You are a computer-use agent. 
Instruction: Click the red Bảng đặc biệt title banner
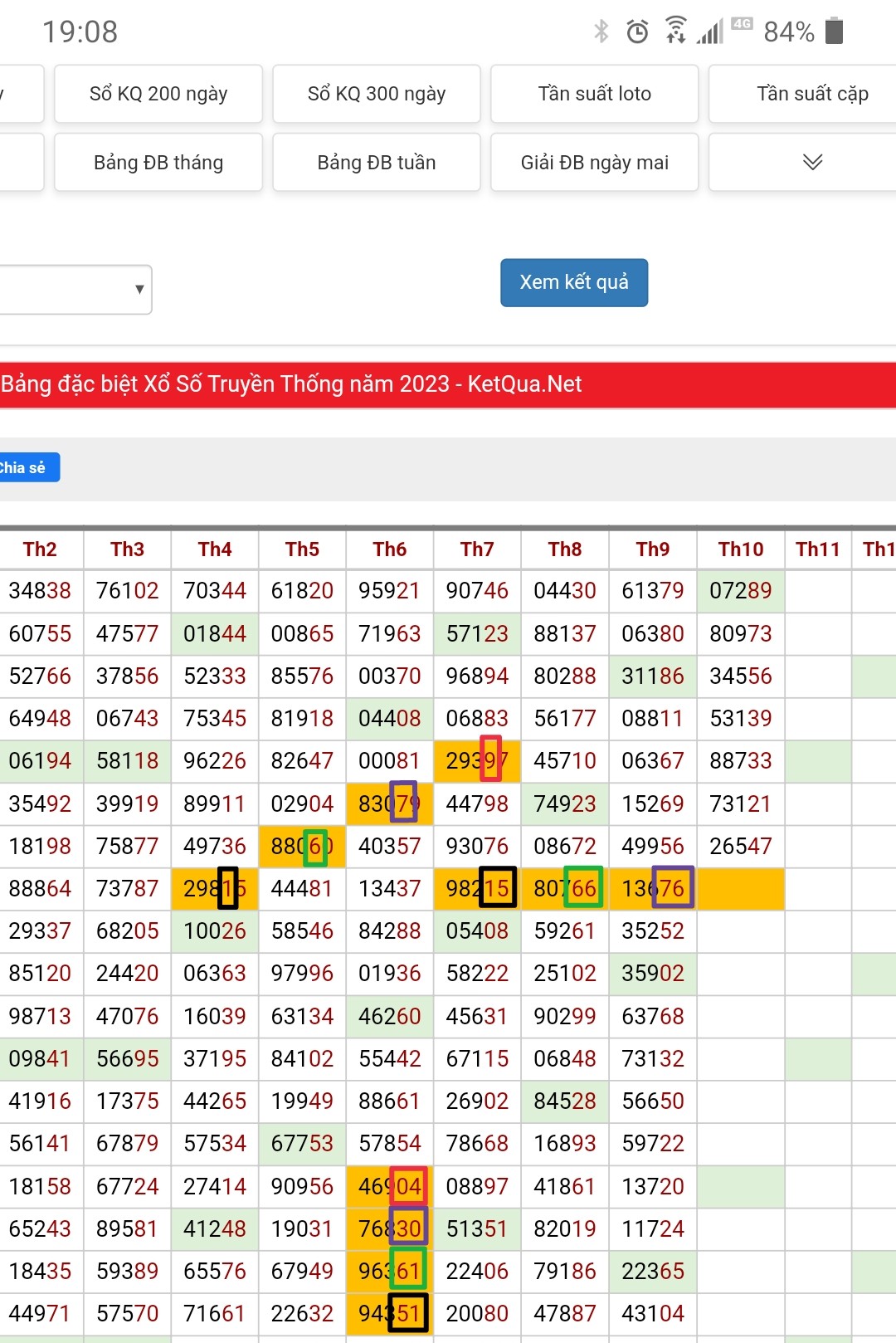[448, 384]
